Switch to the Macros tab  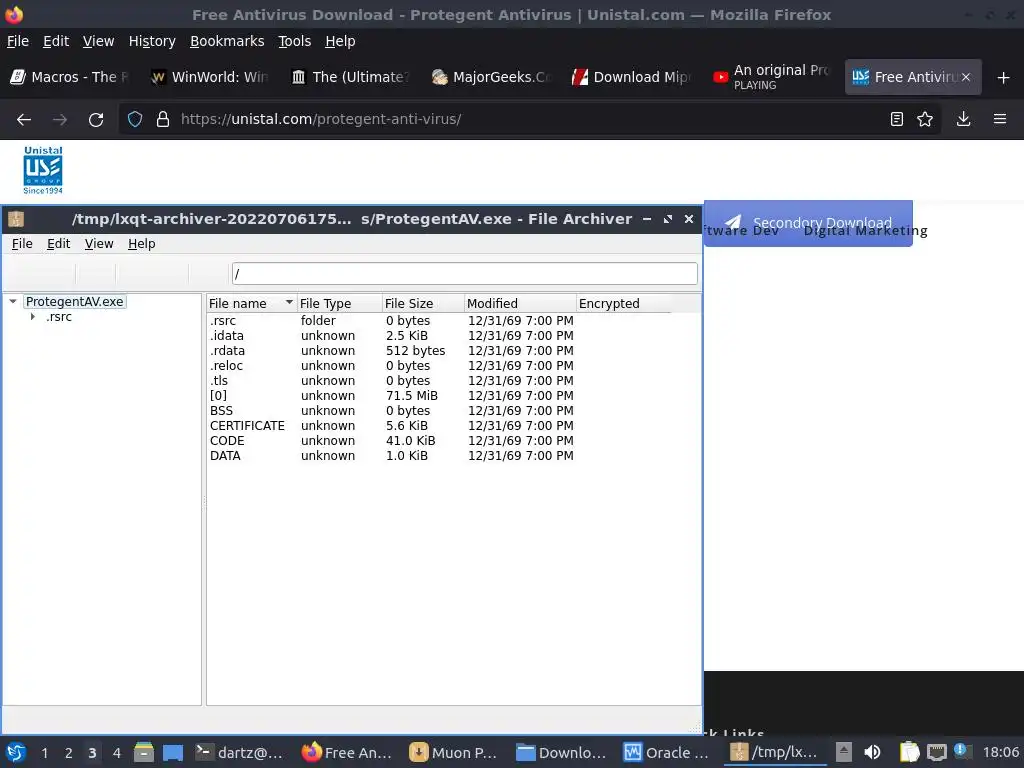point(71,77)
